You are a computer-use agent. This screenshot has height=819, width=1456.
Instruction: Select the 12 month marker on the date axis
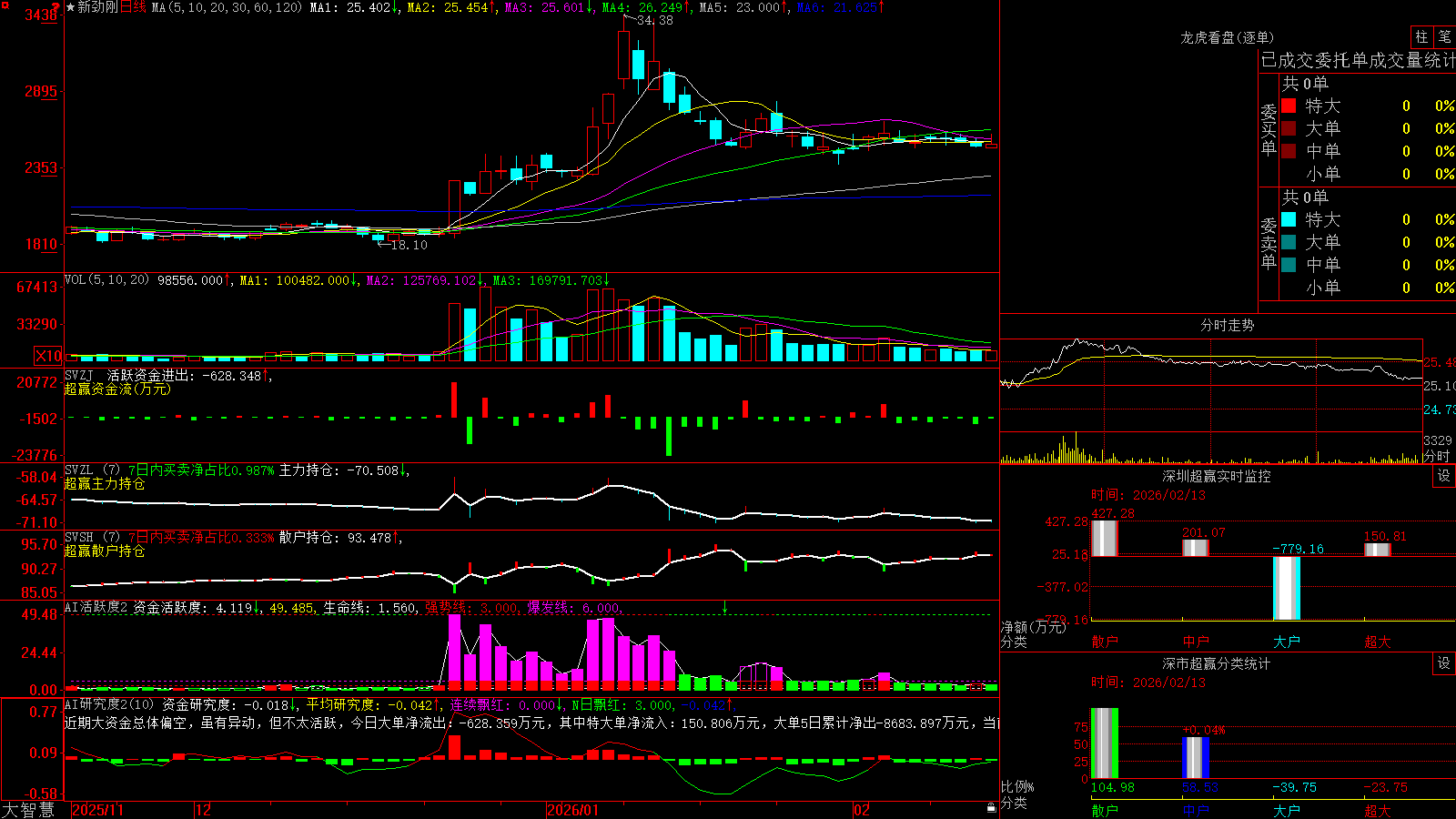(x=203, y=810)
